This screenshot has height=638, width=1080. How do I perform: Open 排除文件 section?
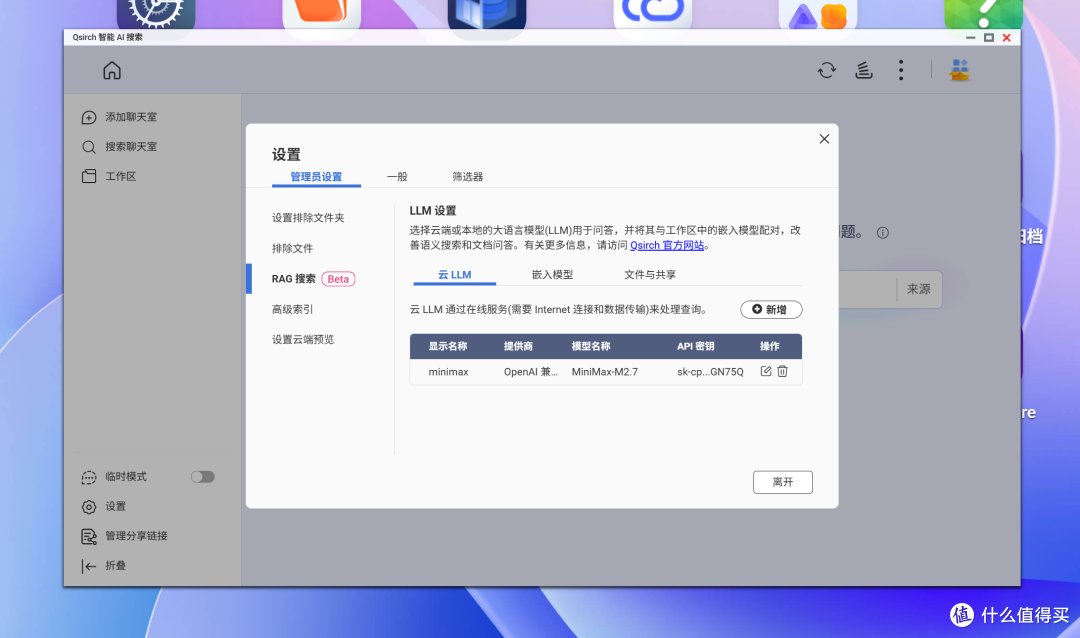[x=292, y=248]
